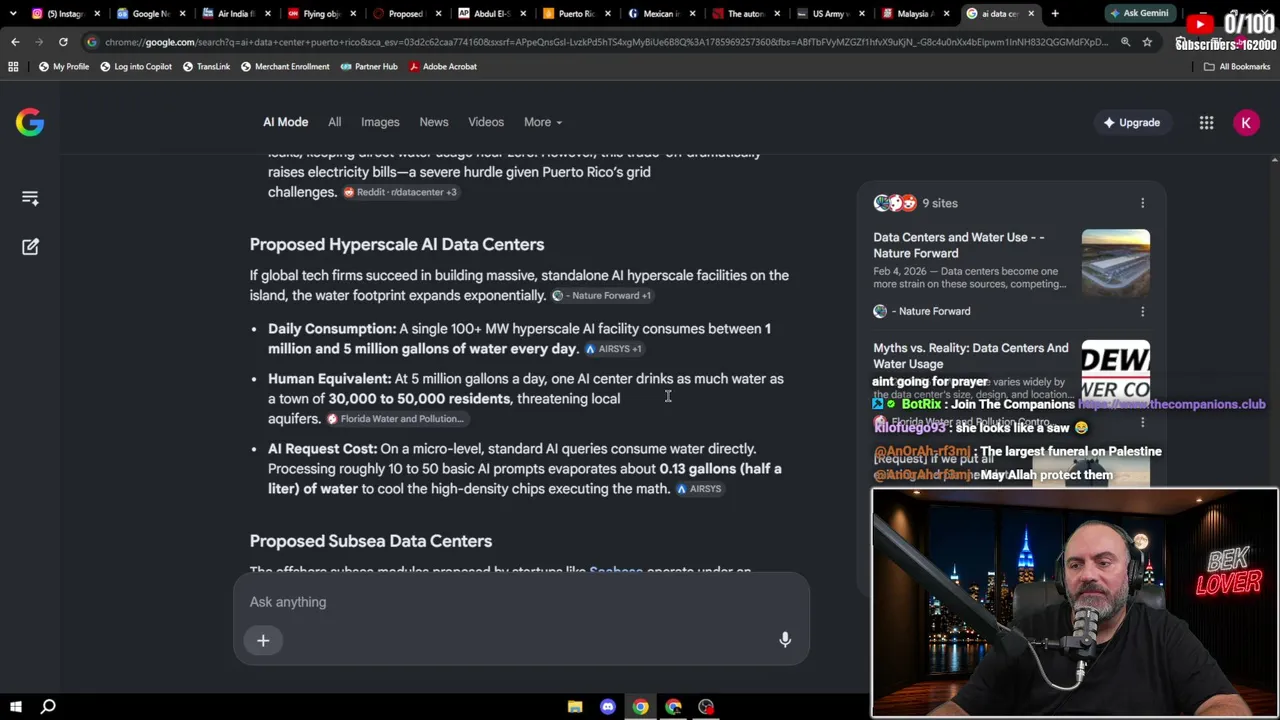The height and width of the screenshot is (720, 1280).
Task: Click the plus attach button in prompt box
Action: tap(263, 641)
